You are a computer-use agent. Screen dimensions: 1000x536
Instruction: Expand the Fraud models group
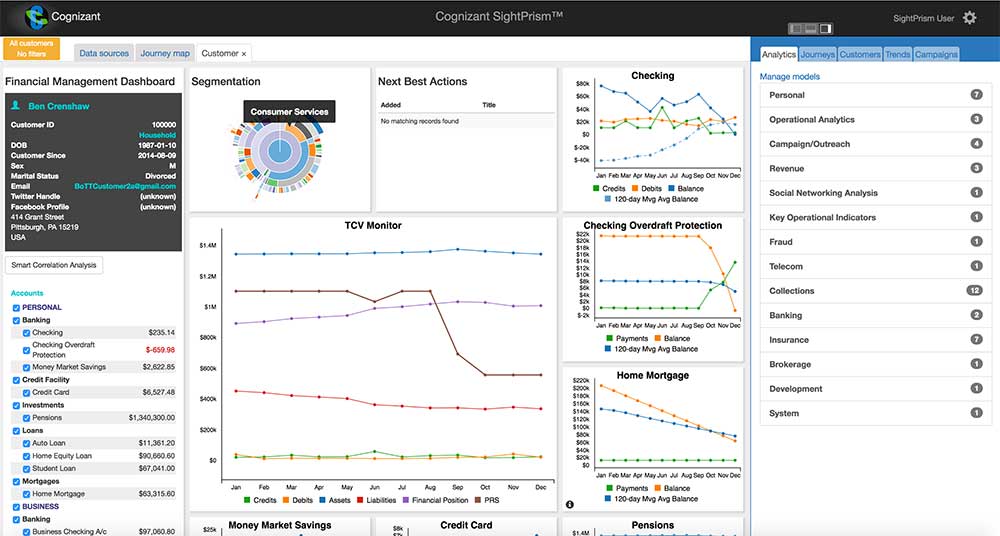(875, 242)
